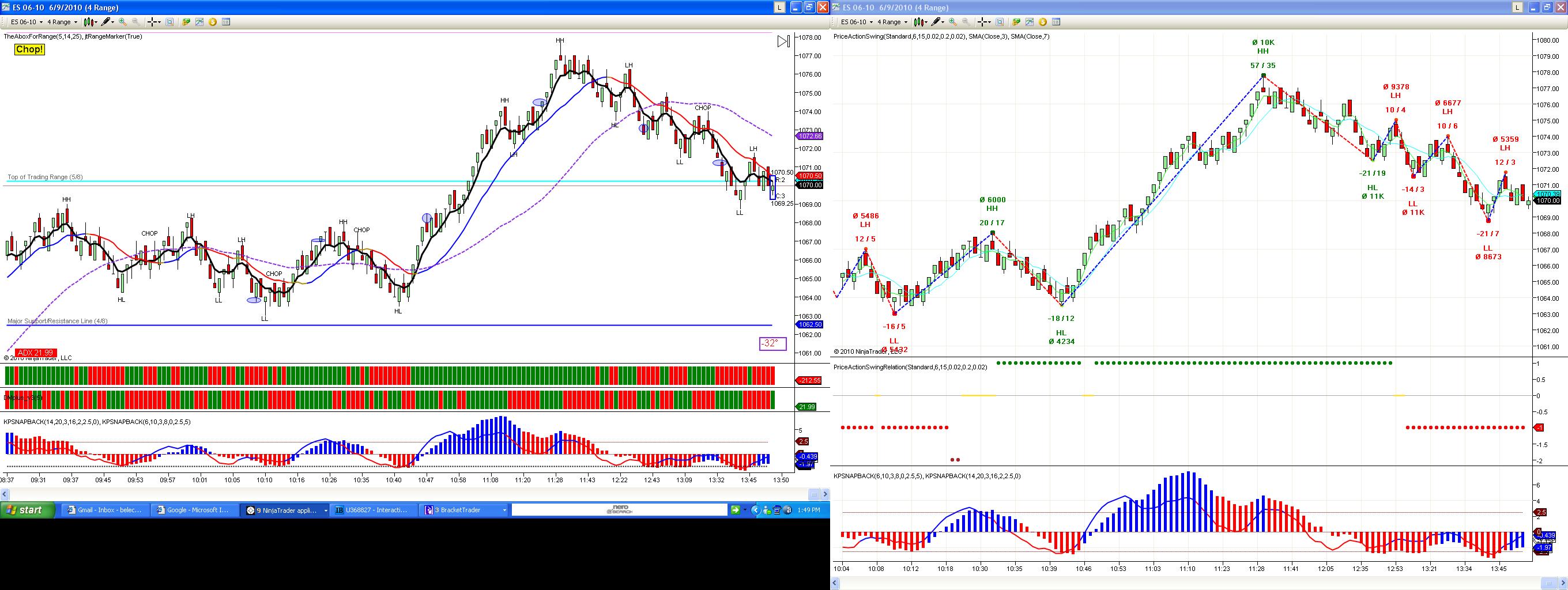Click the gold dollar coin icon in right chart
Viewport: 1568px width, 590px height.
click(1043, 22)
